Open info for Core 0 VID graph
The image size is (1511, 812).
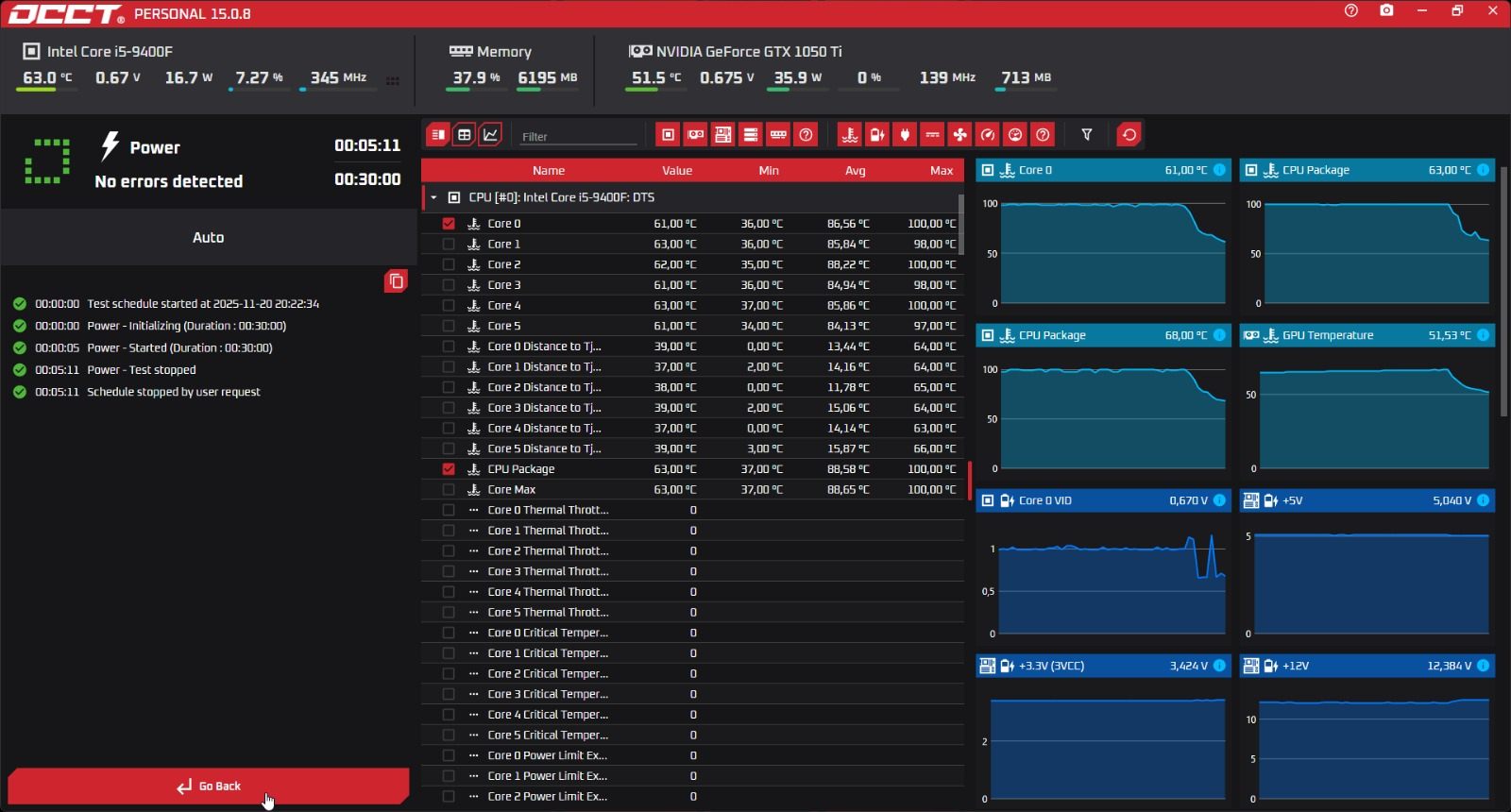[1219, 500]
